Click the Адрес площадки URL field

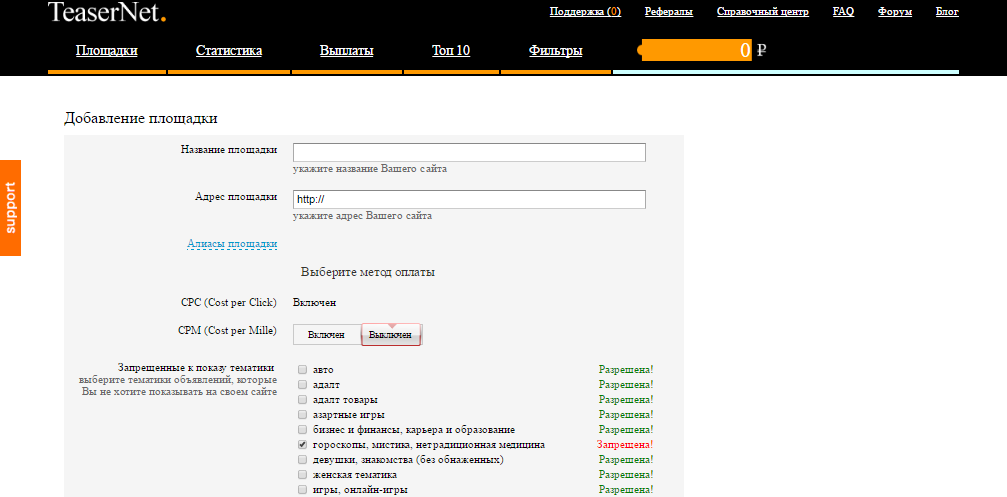point(469,199)
